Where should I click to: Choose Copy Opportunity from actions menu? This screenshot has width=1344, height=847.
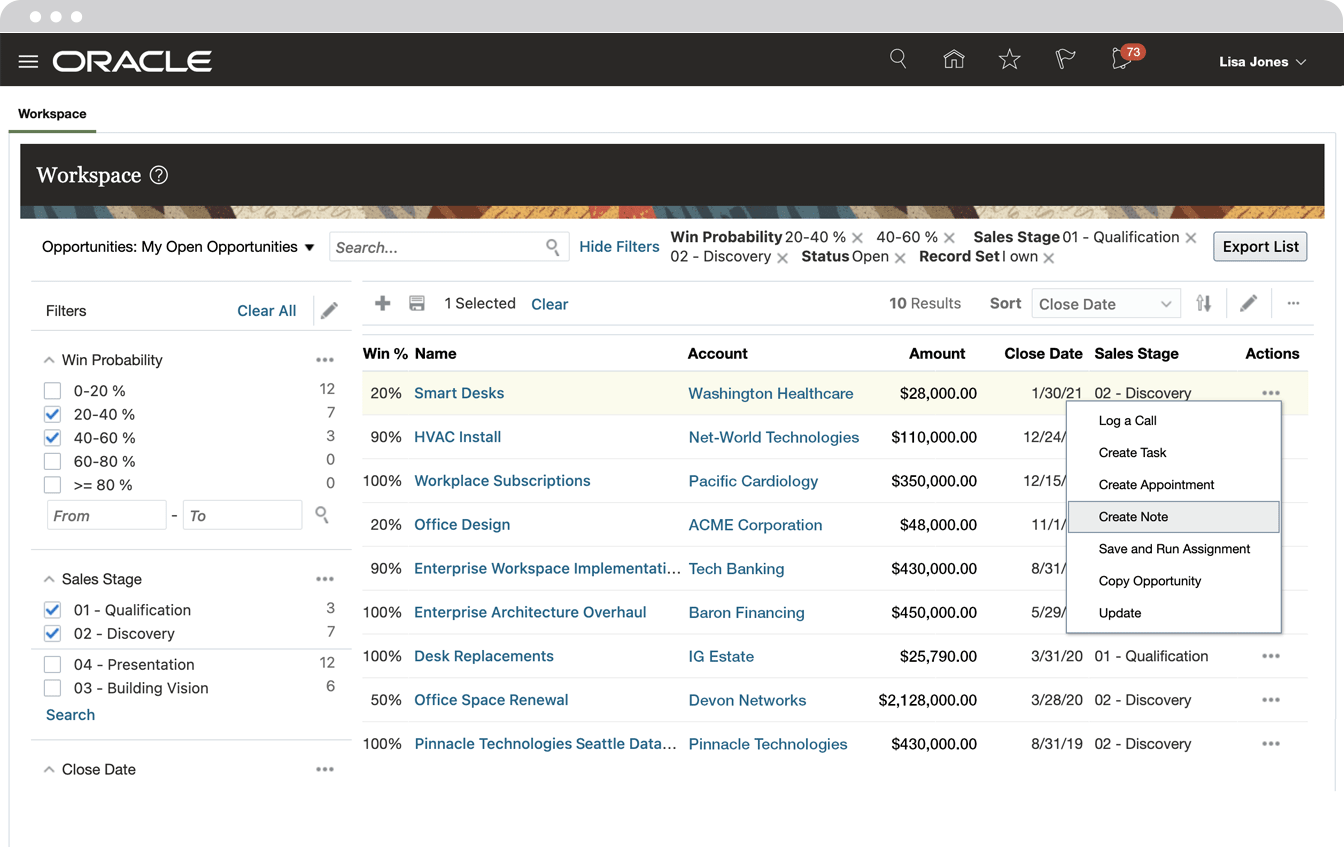pyautogui.click(x=1174, y=581)
